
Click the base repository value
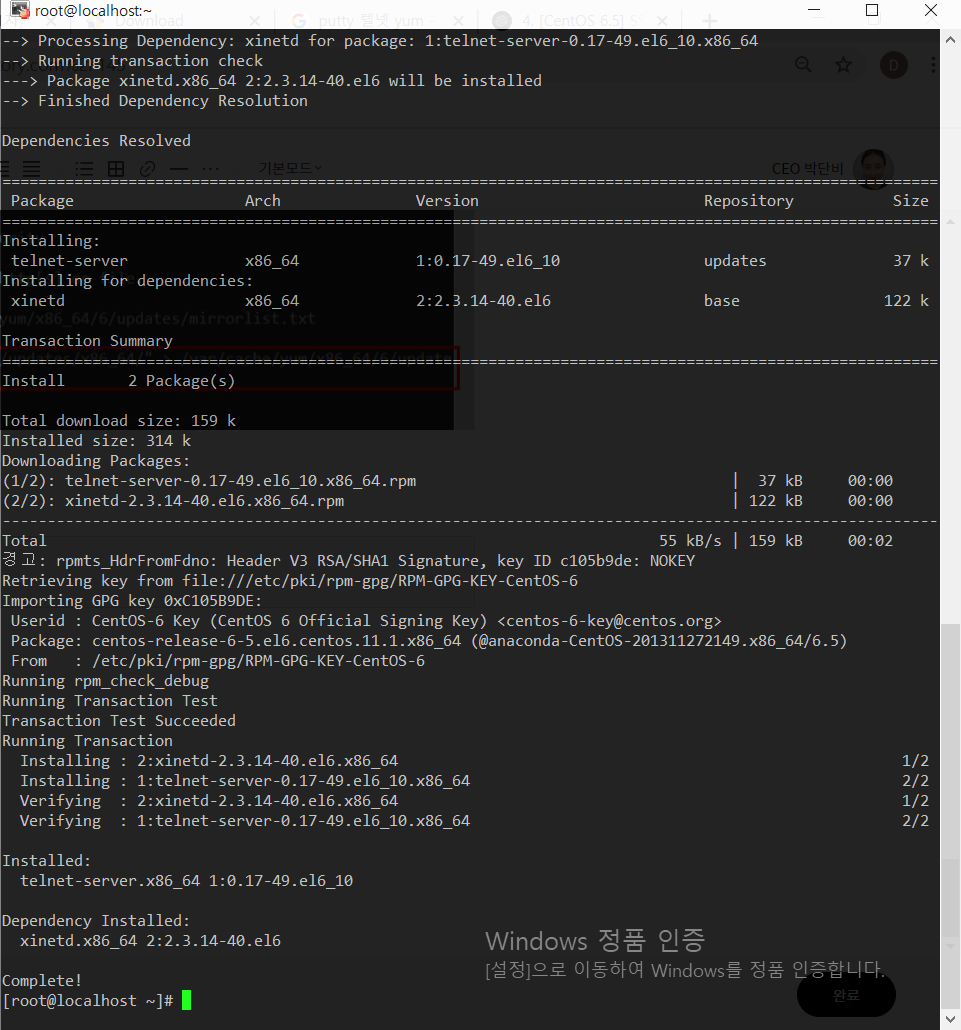721,301
